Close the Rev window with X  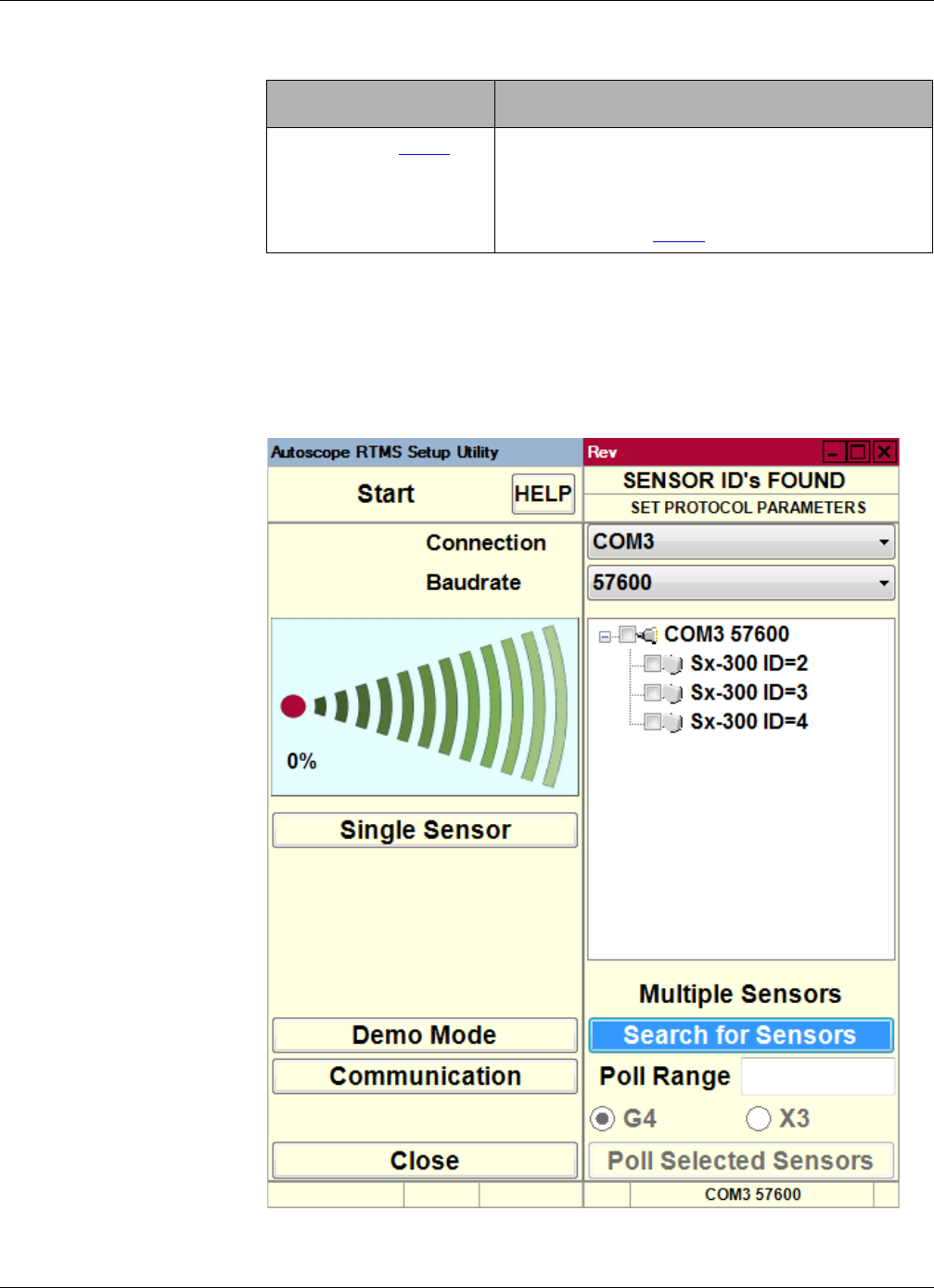[x=885, y=452]
